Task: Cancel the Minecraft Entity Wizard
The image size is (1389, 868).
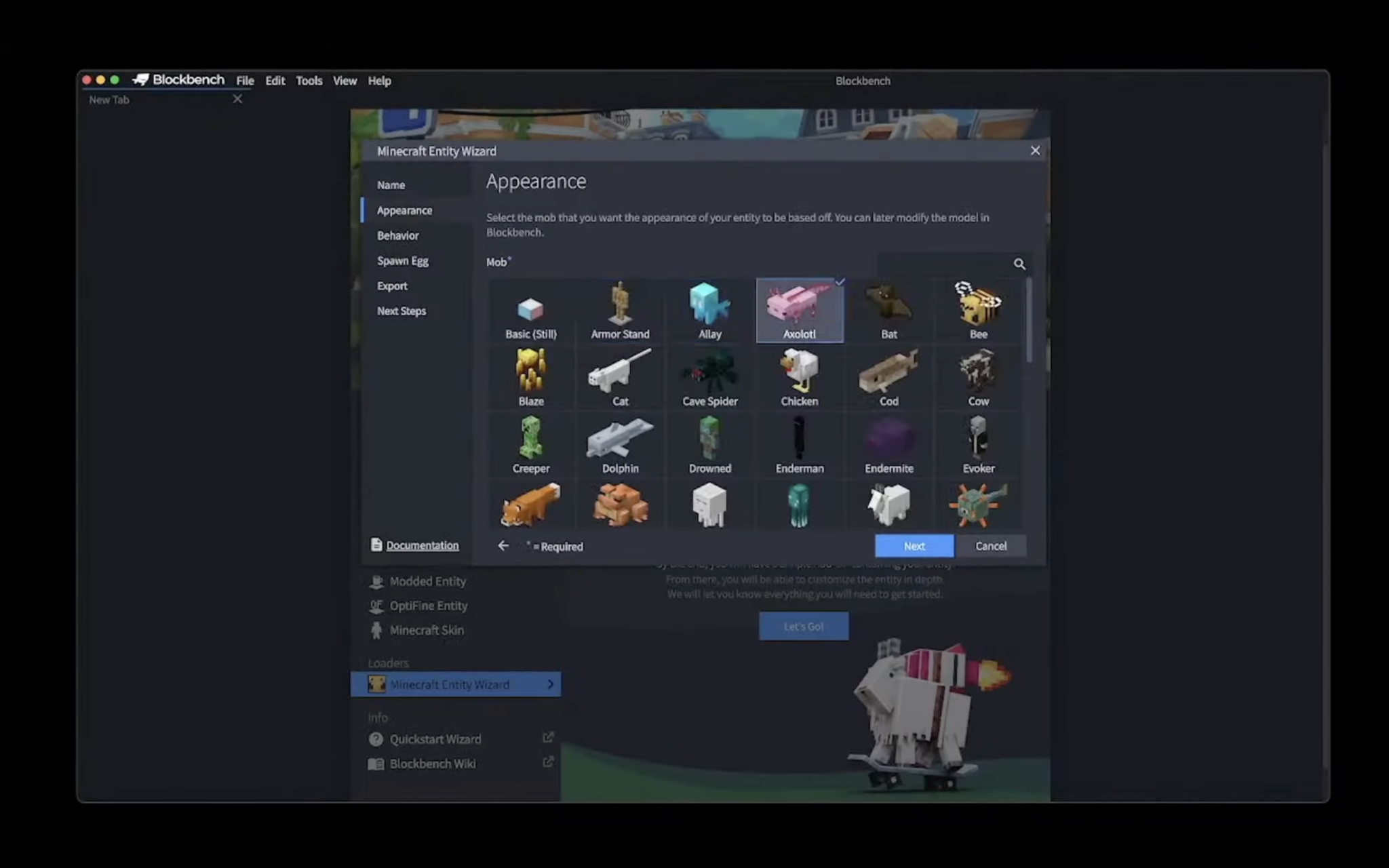Action: (x=991, y=546)
